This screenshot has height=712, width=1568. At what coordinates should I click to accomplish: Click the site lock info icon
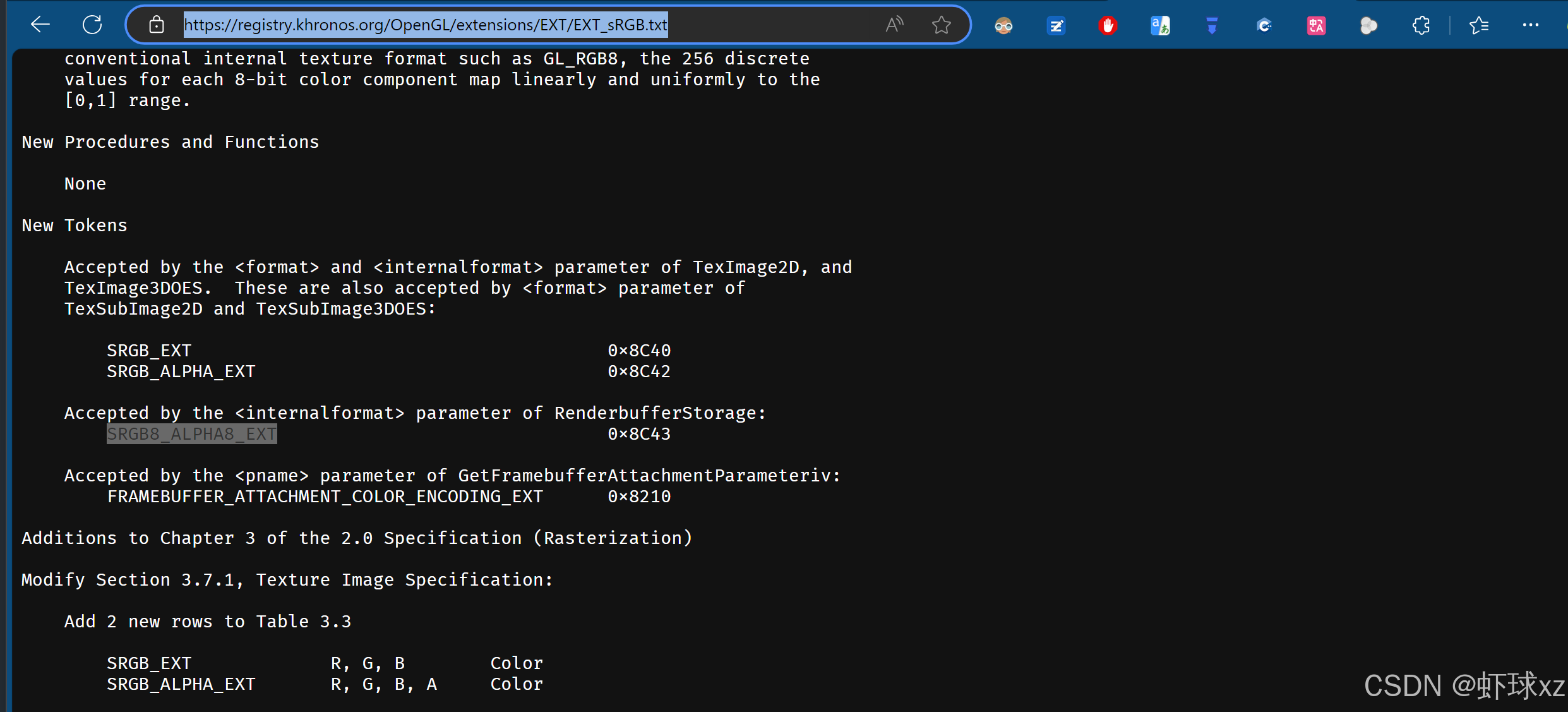point(156,25)
